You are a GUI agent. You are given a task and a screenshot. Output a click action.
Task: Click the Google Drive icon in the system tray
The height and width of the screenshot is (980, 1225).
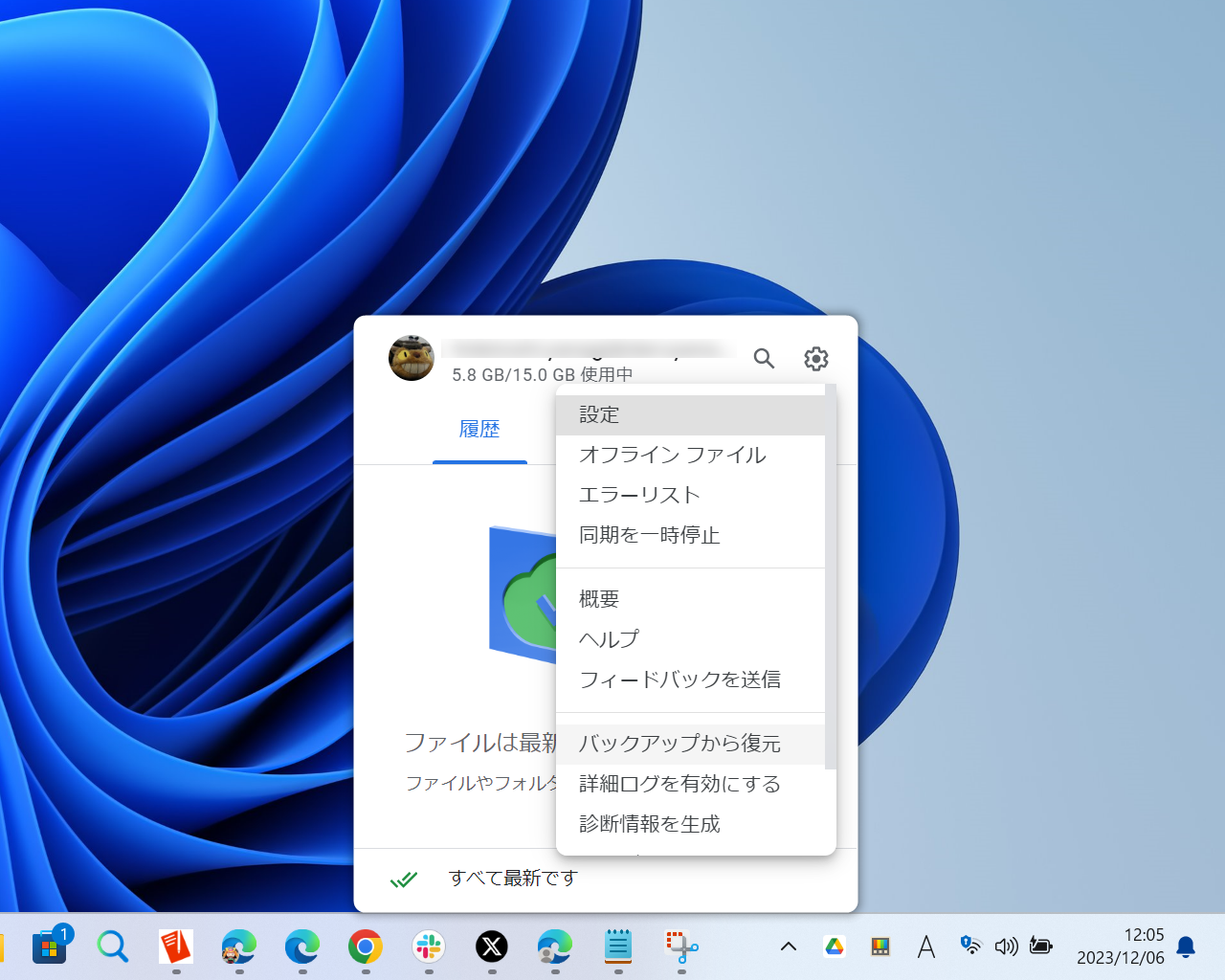835,946
